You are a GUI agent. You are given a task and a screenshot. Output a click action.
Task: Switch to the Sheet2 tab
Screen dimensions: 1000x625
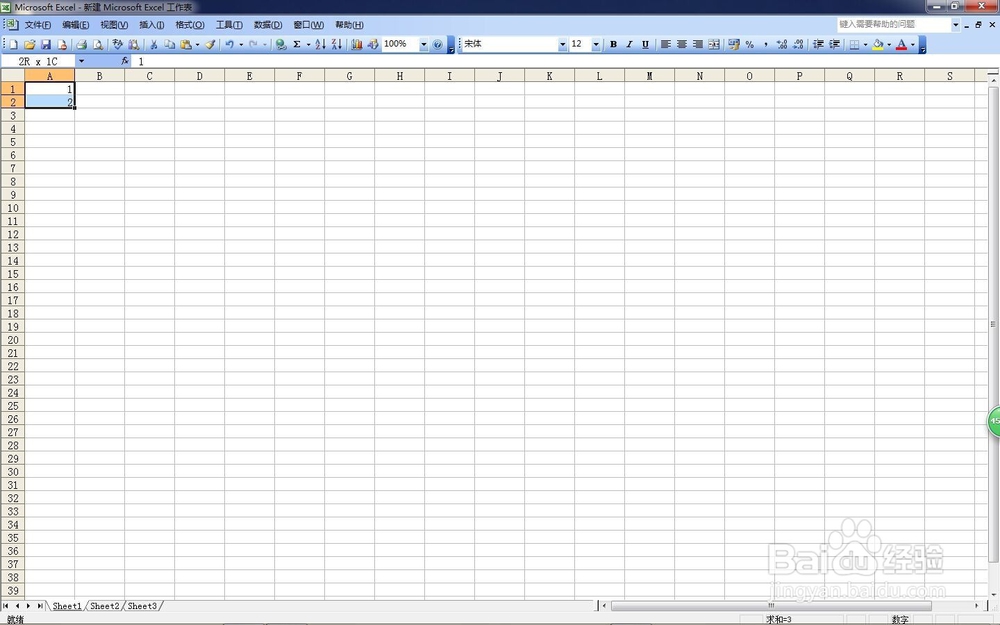(x=104, y=606)
